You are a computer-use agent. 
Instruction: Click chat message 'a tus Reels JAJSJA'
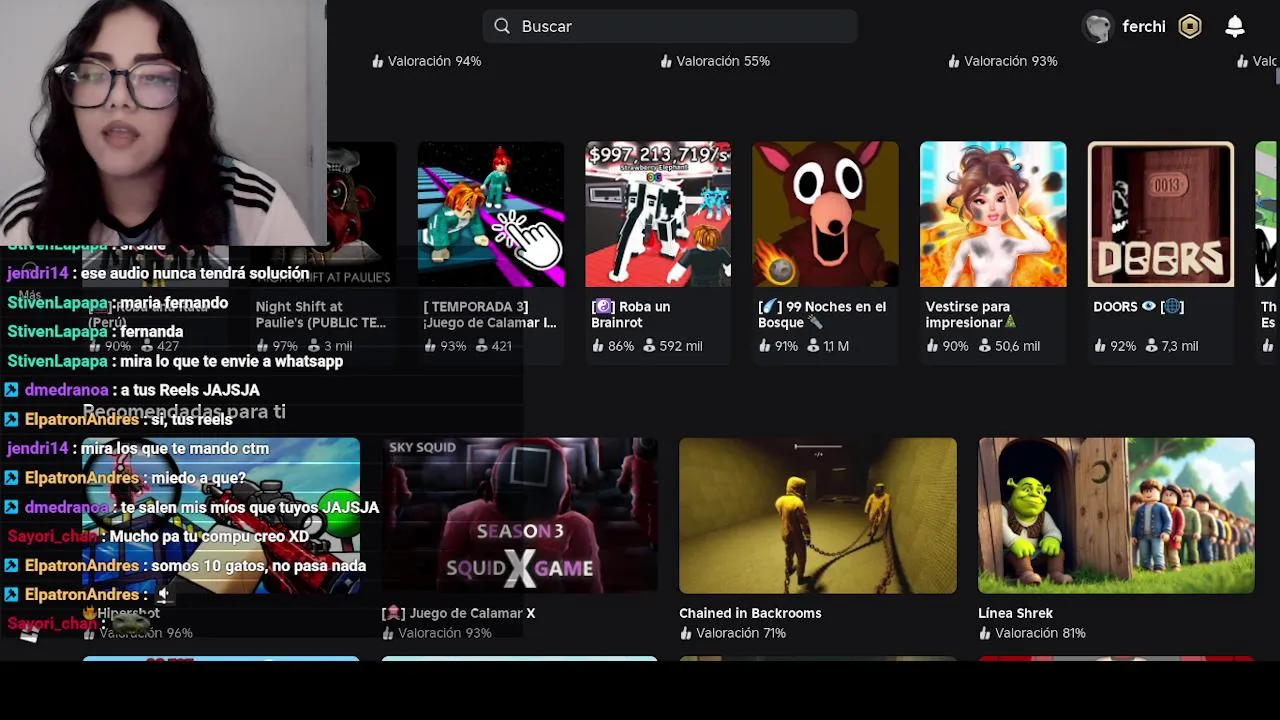click(190, 390)
